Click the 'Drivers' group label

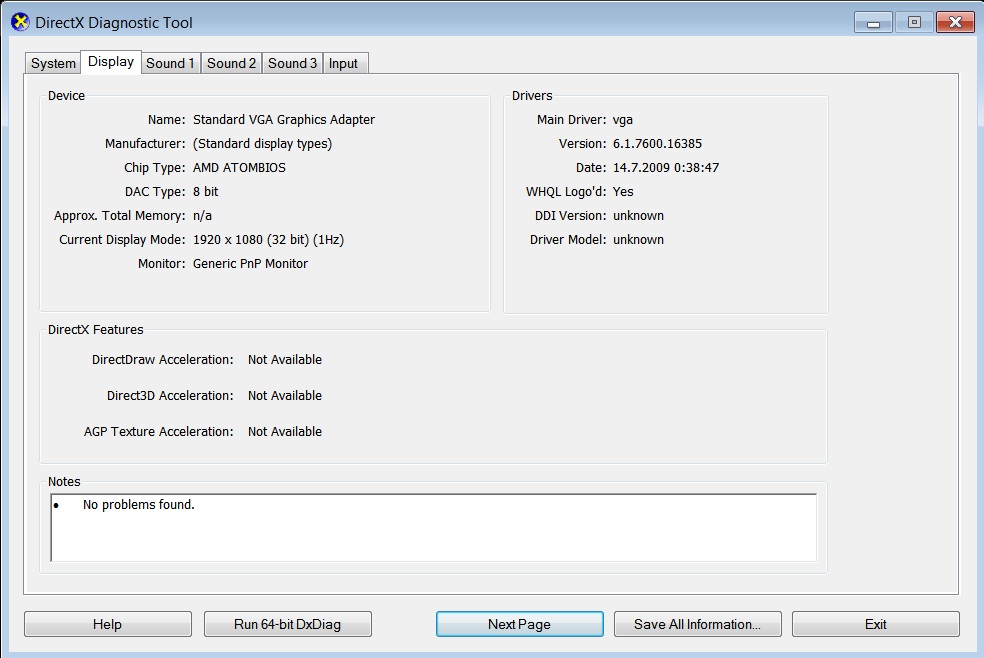coord(532,95)
